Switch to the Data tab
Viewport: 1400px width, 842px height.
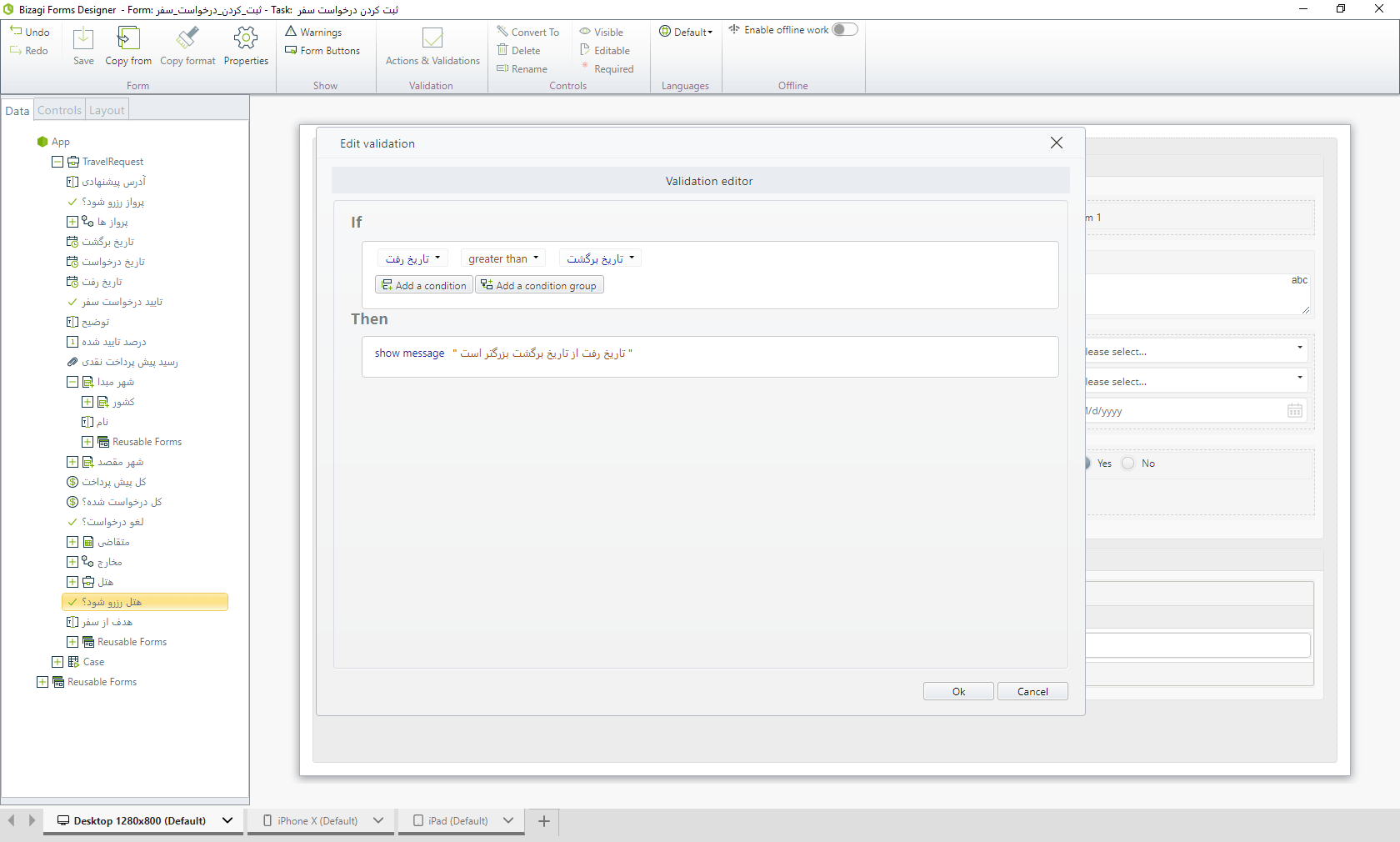point(17,110)
